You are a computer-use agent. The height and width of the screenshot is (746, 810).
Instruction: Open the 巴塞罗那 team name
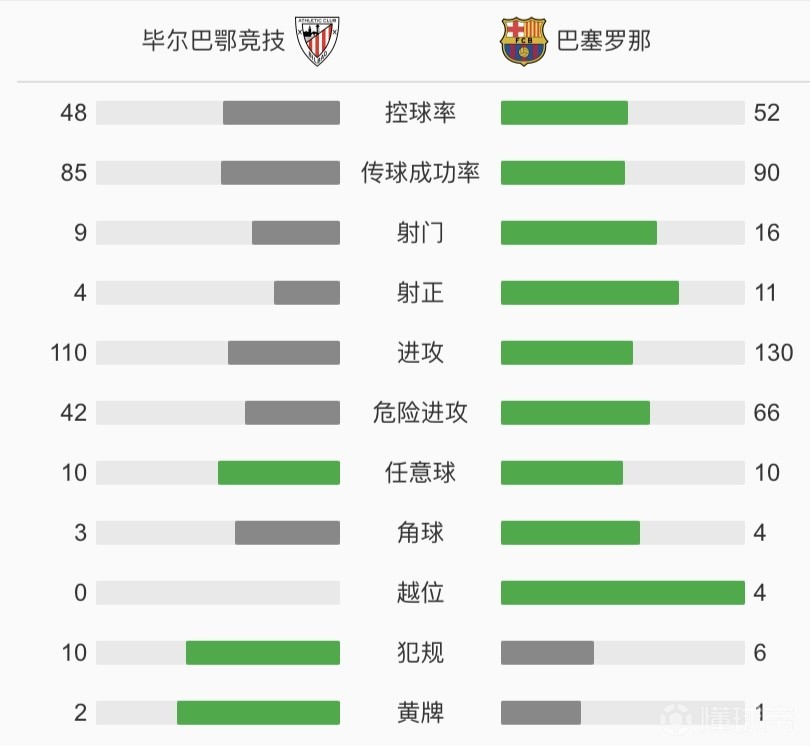(x=603, y=41)
